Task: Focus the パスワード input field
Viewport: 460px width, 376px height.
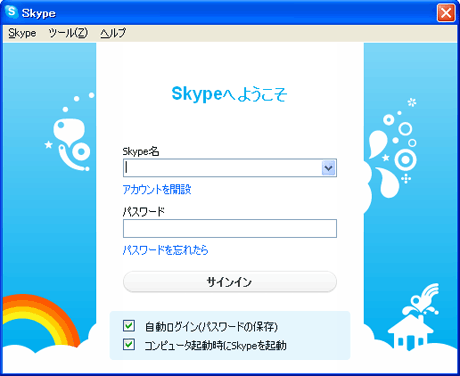Action: [230, 228]
